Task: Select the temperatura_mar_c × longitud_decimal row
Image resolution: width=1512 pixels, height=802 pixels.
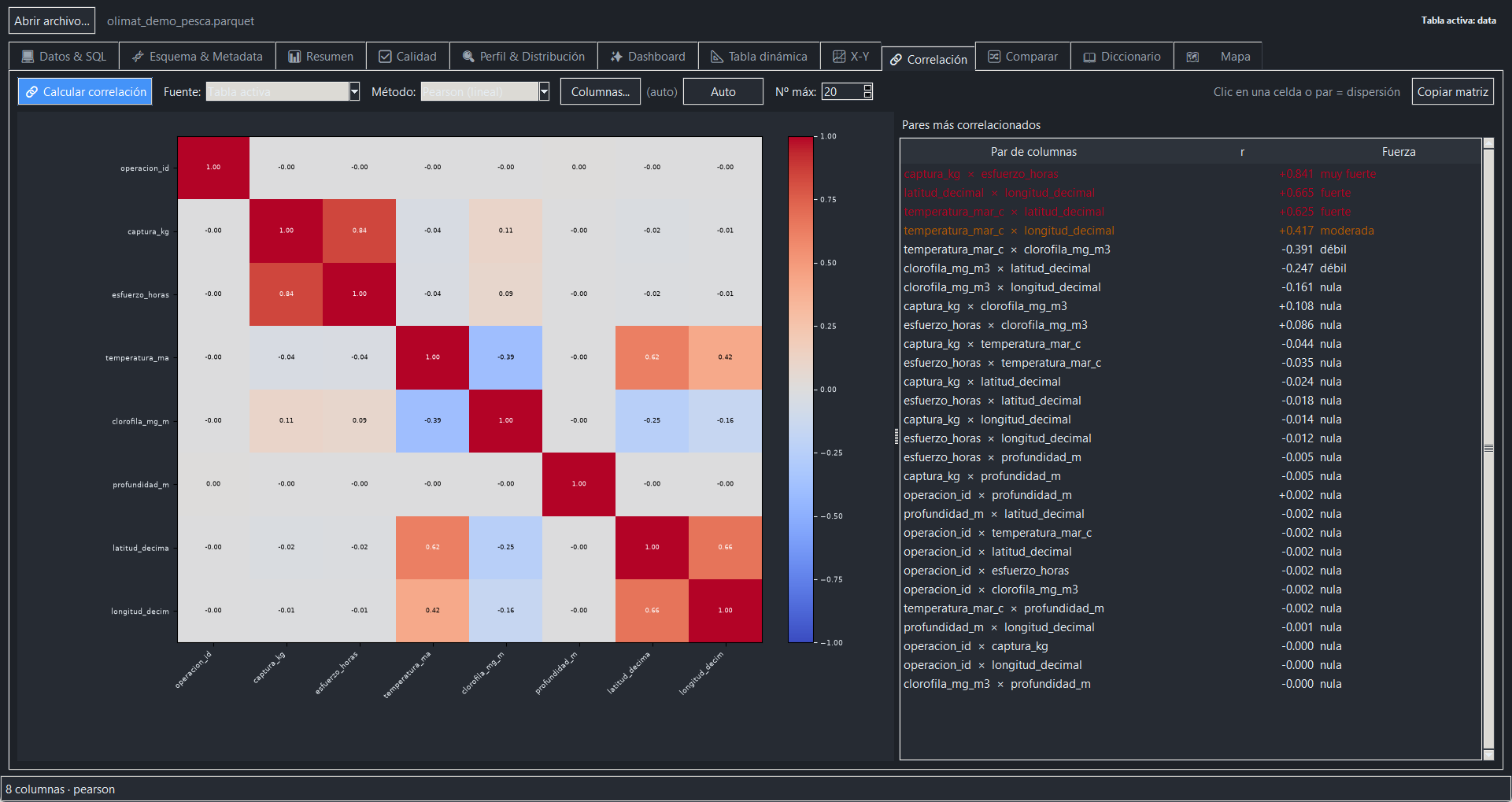Action: tap(1191, 231)
